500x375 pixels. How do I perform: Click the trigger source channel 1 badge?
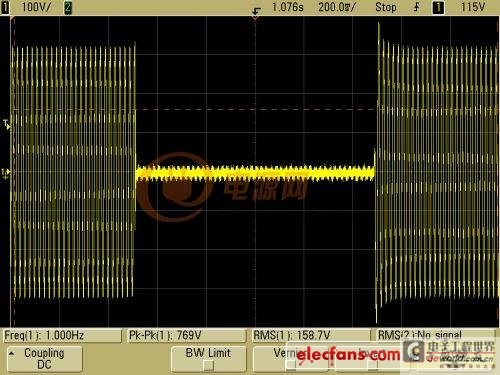pyautogui.click(x=438, y=7)
